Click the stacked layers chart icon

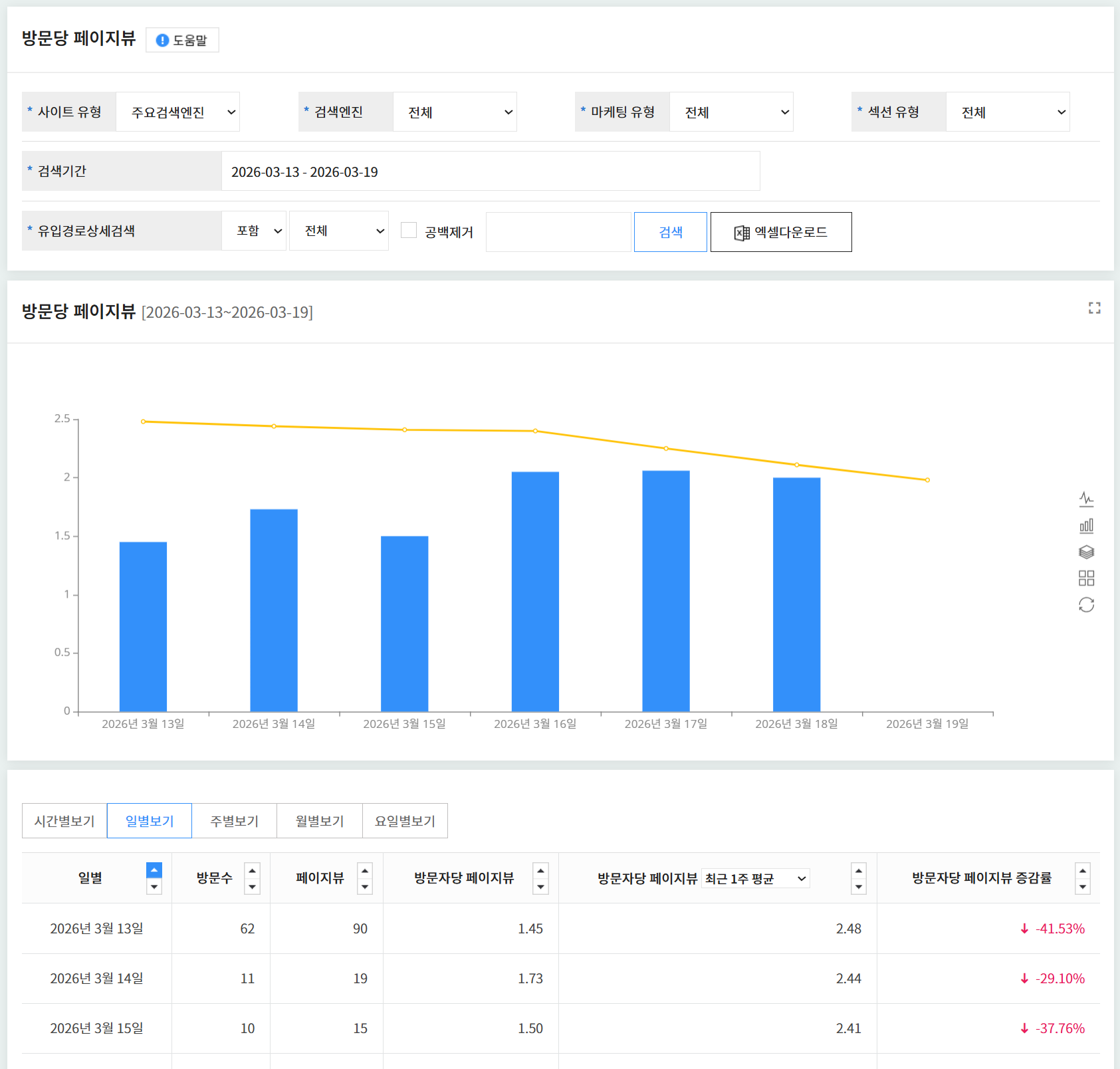pyautogui.click(x=1086, y=552)
